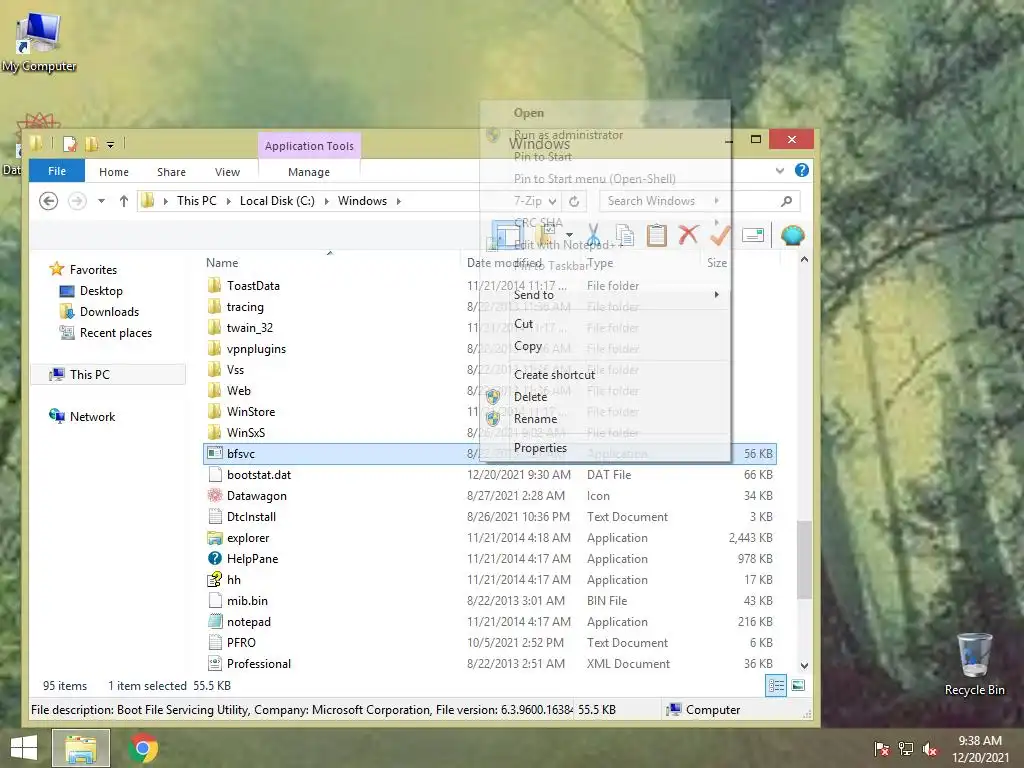Select the notepad application icon
Image resolution: width=1024 pixels, height=768 pixels.
(x=215, y=622)
